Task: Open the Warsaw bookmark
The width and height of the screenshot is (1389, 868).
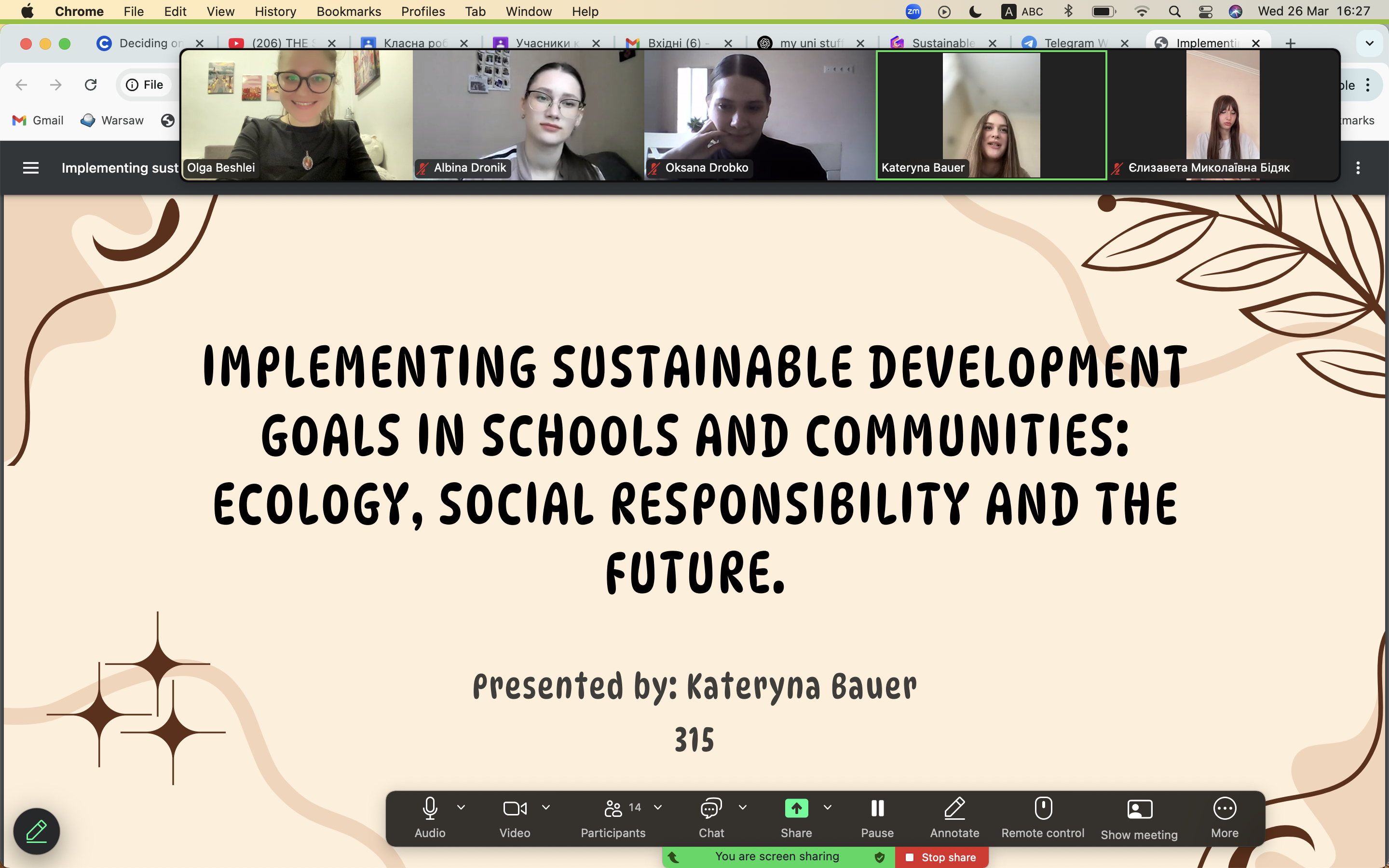Action: click(112, 121)
